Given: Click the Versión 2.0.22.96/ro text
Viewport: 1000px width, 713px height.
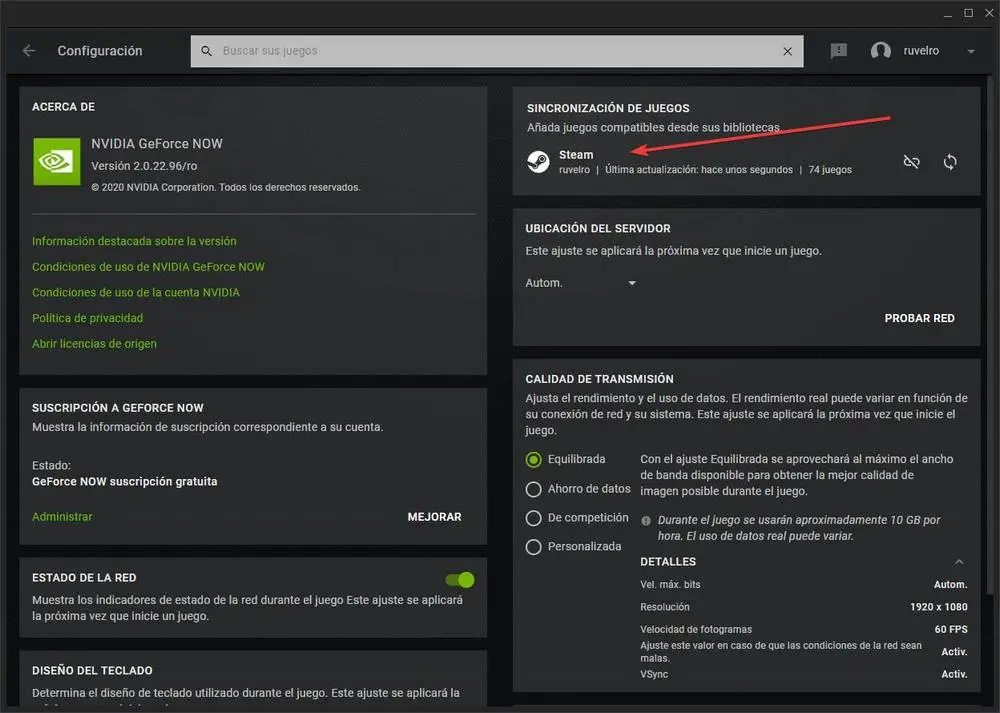Looking at the screenshot, I should pyautogui.click(x=144, y=166).
